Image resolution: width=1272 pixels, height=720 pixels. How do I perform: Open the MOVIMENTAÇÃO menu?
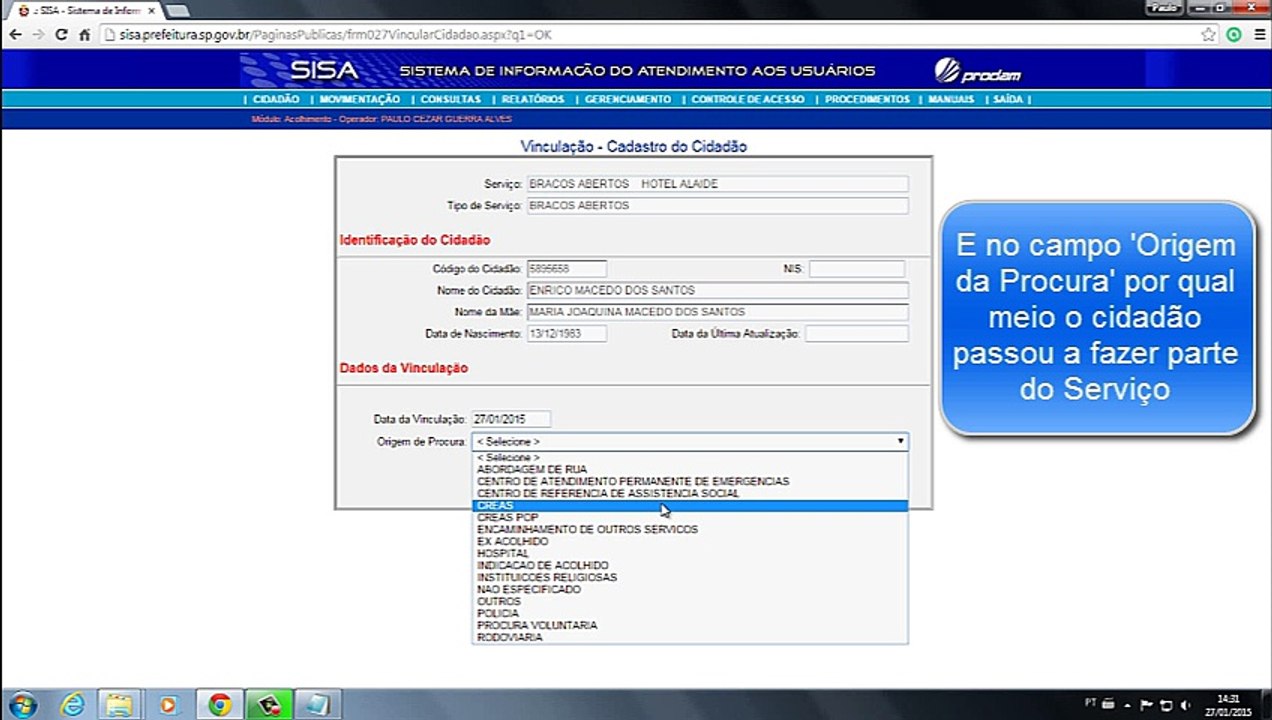pyautogui.click(x=360, y=100)
